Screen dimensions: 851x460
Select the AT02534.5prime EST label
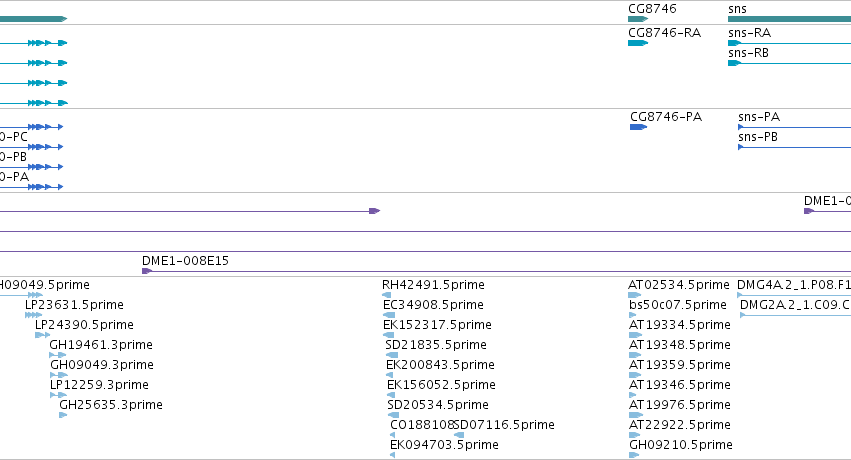tap(679, 285)
